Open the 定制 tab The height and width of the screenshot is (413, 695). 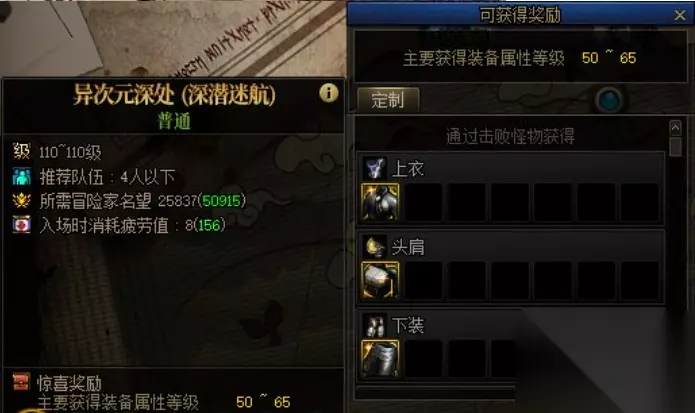coord(388,99)
